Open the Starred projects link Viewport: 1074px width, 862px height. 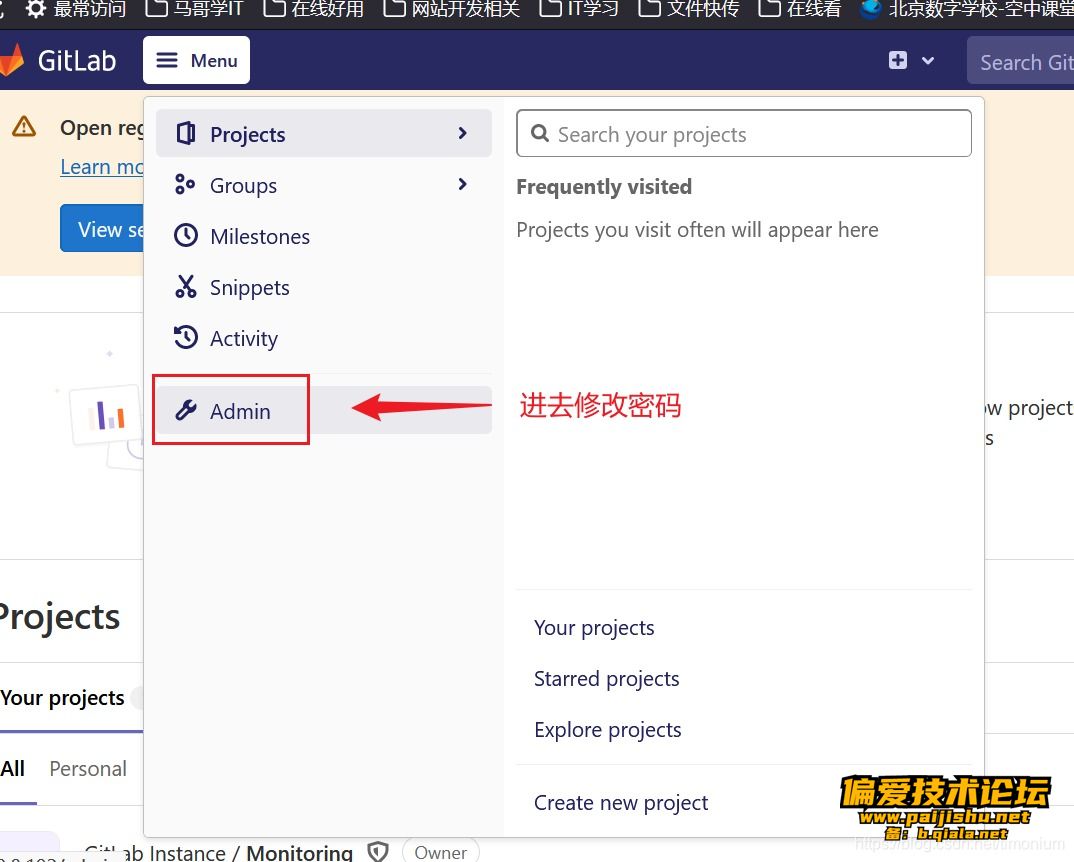(606, 678)
